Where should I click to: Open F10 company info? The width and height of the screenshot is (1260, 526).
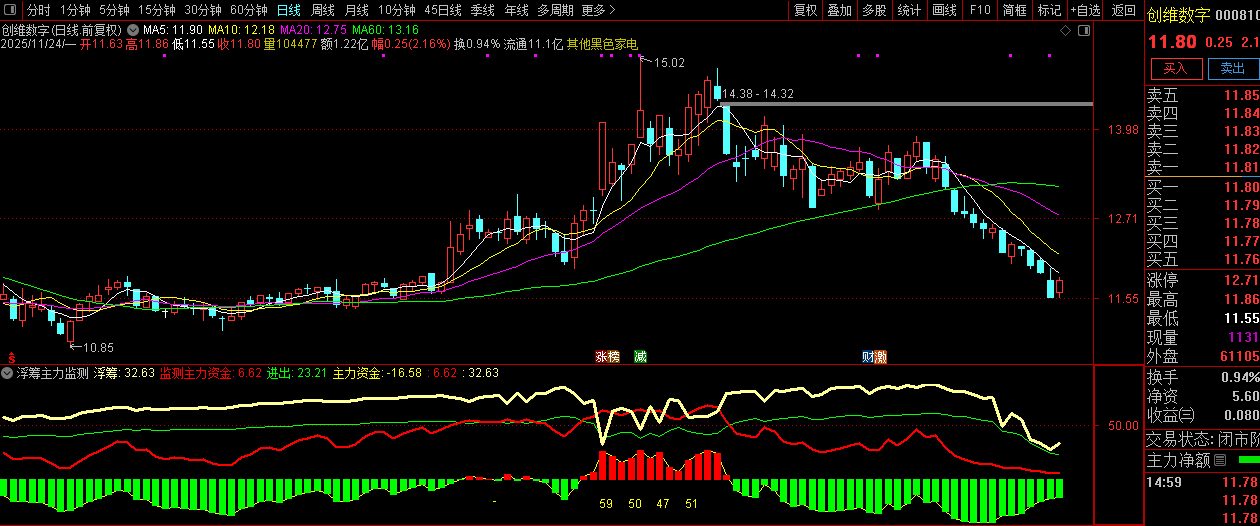click(979, 10)
